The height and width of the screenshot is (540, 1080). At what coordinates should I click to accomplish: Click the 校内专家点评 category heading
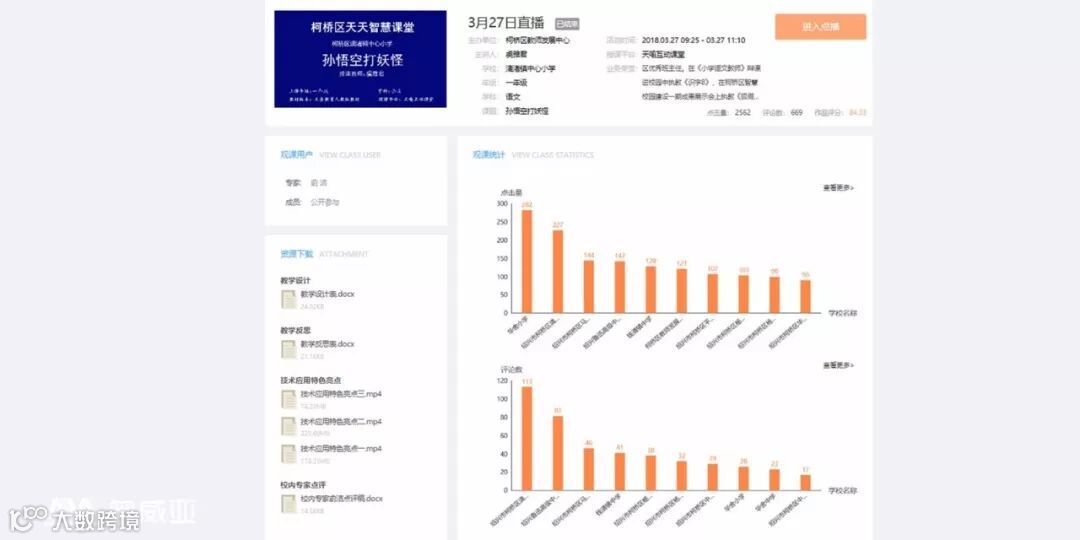pyautogui.click(x=303, y=485)
